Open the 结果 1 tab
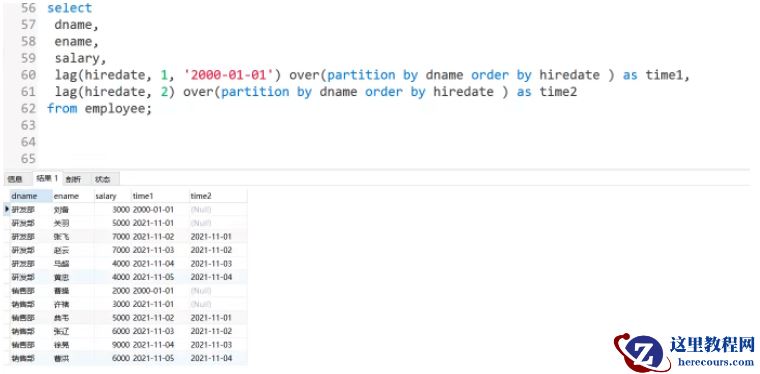The height and width of the screenshot is (374, 760). [x=48, y=178]
